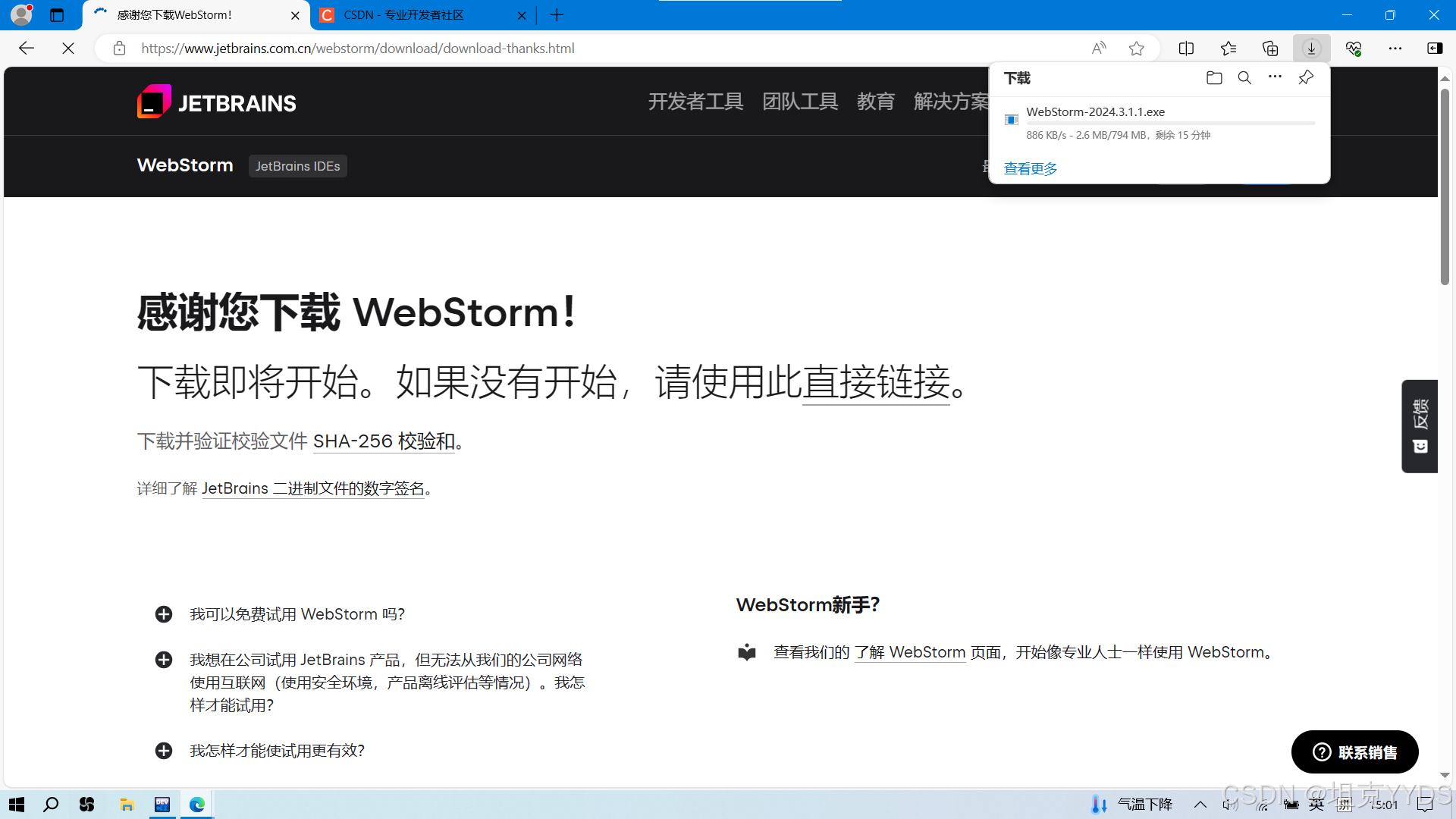Open a new browser tab
1456x819 pixels.
tap(557, 15)
